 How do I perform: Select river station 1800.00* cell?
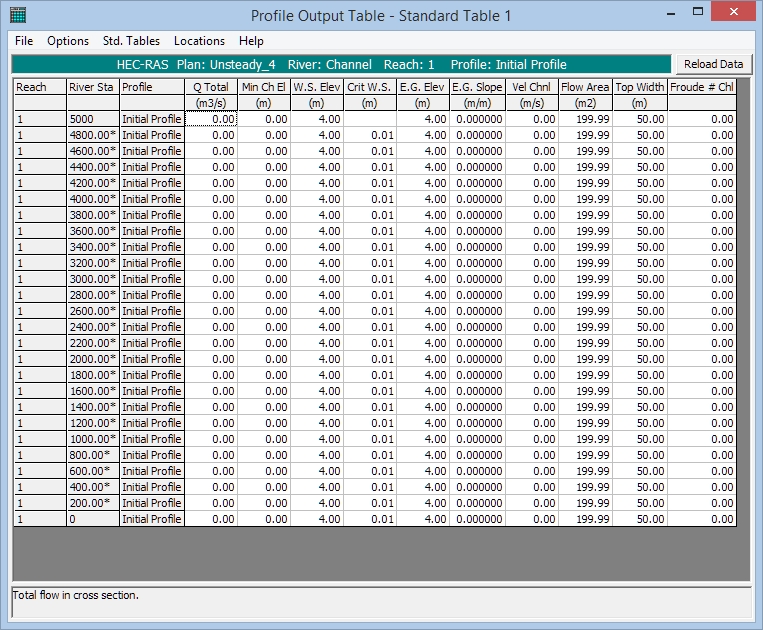click(93, 375)
